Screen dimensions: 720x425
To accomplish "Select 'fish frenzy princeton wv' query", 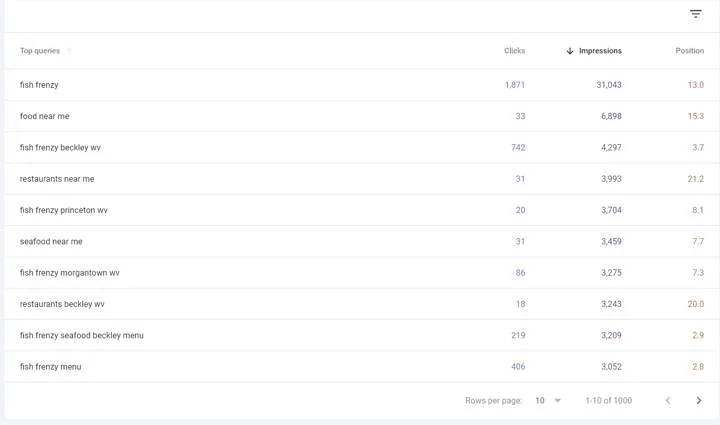I will [x=63, y=210].
